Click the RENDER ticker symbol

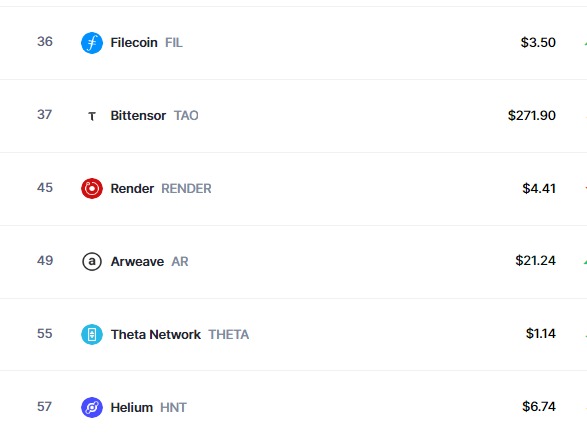pyautogui.click(x=186, y=189)
